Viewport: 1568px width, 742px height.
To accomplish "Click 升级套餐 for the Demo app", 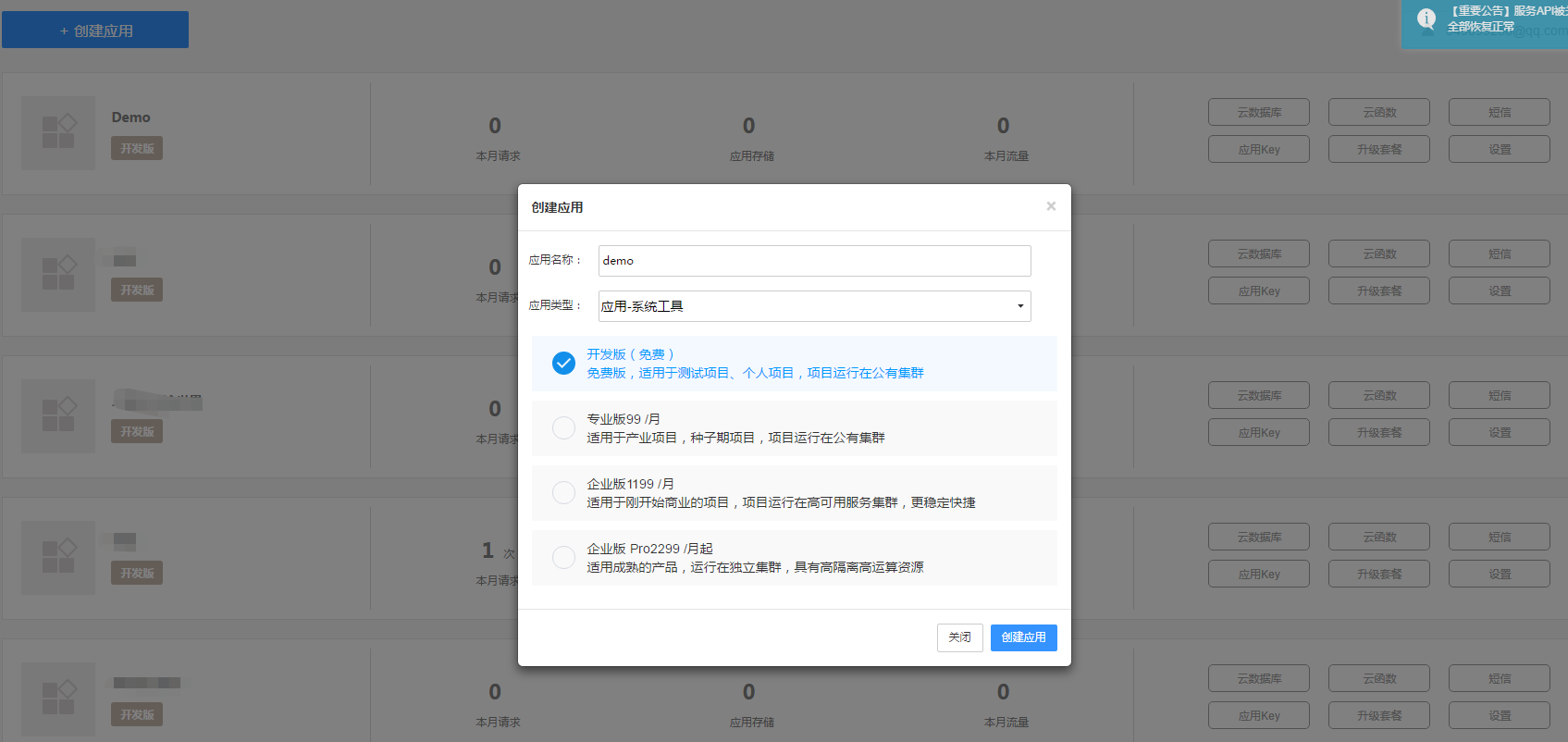I will 1379,149.
